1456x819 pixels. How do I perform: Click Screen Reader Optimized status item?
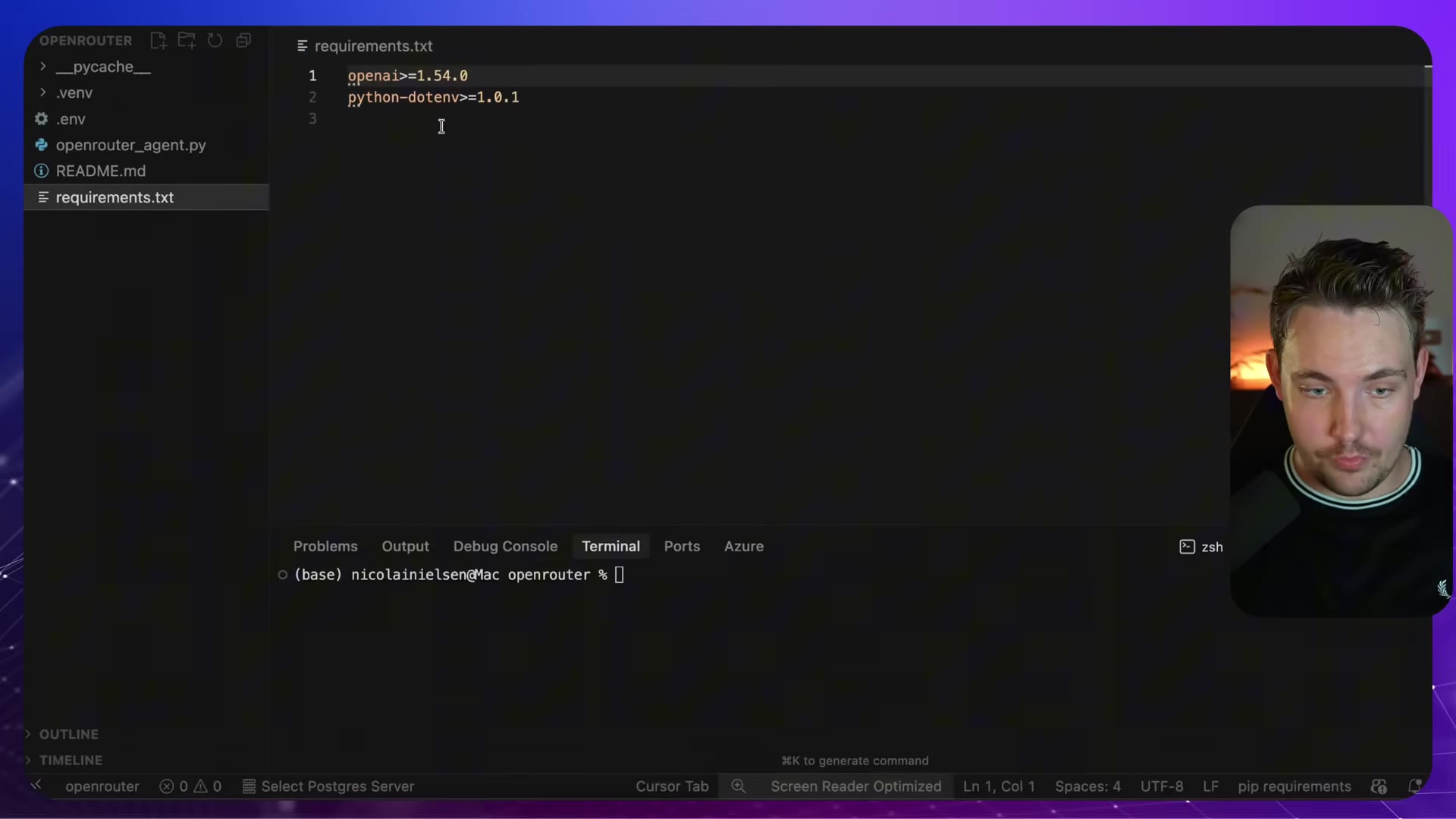coord(856,786)
